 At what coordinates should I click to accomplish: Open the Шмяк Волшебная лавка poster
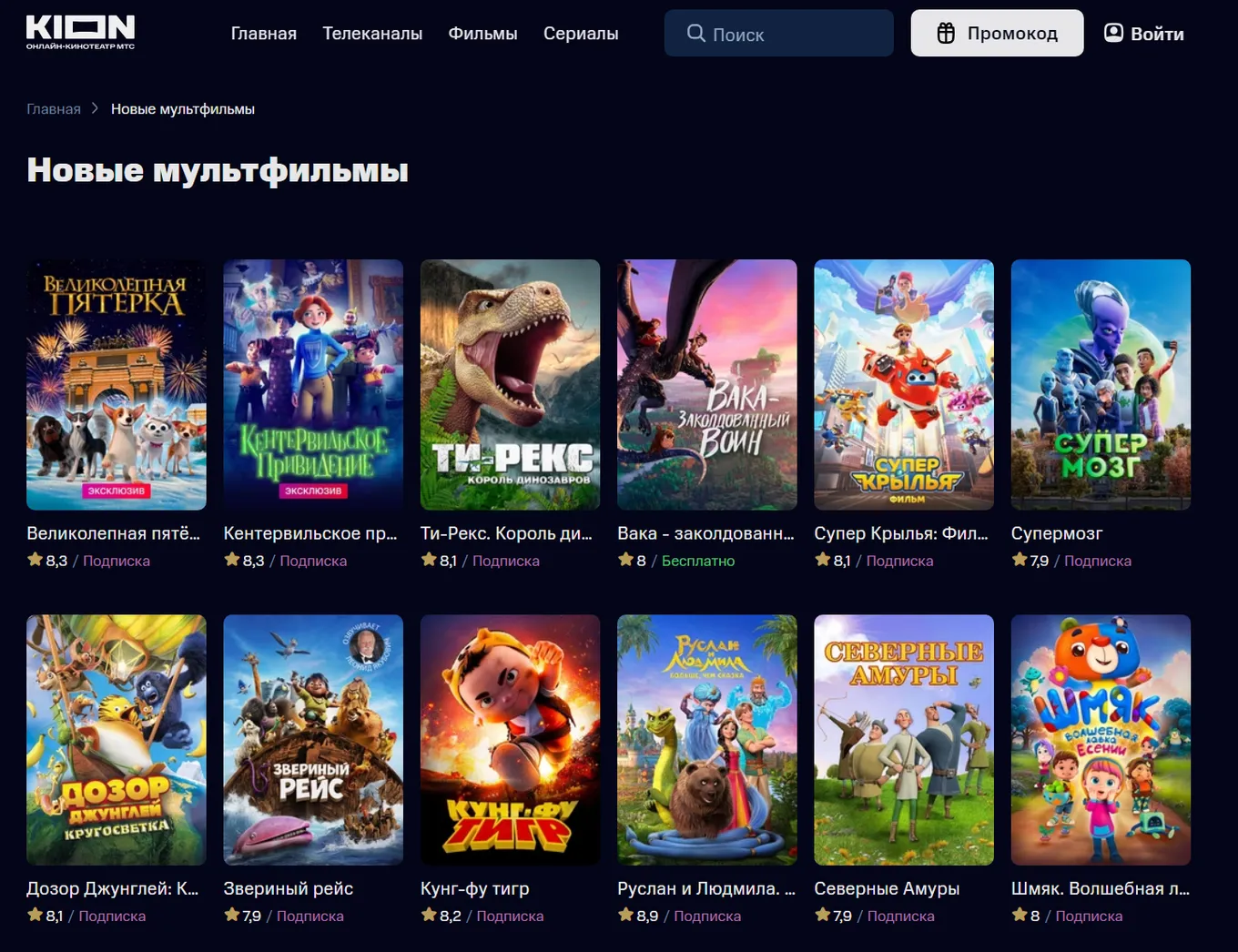[x=1101, y=740]
